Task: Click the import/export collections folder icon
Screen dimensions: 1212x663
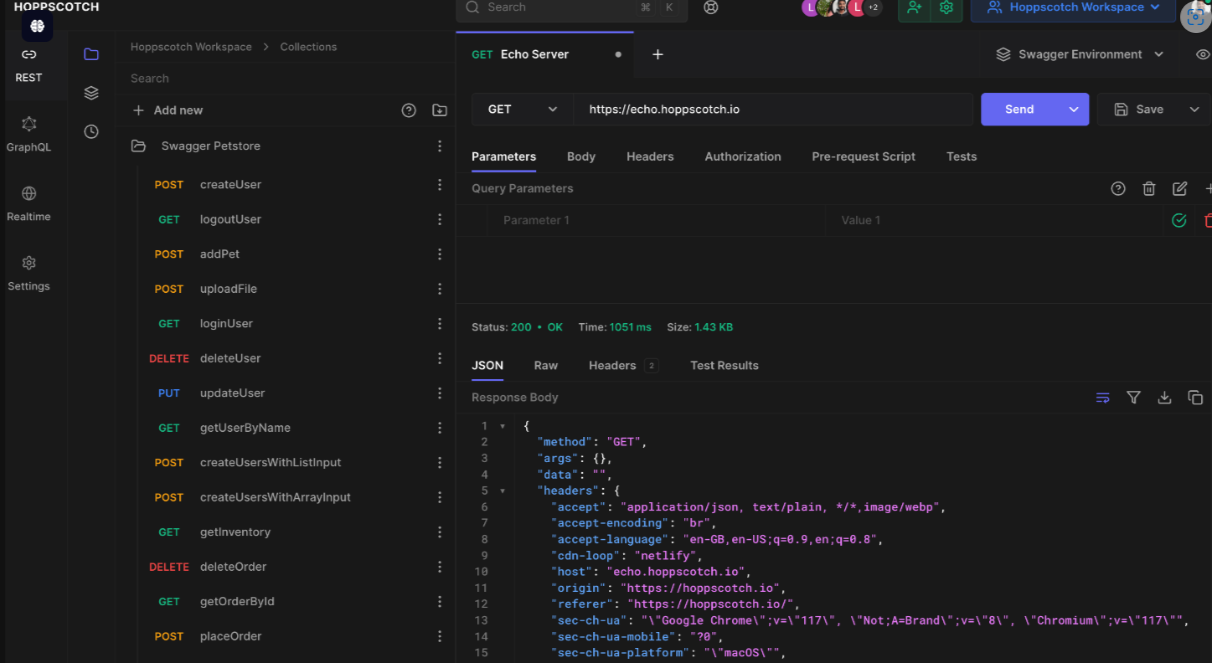Action: pyautogui.click(x=439, y=110)
